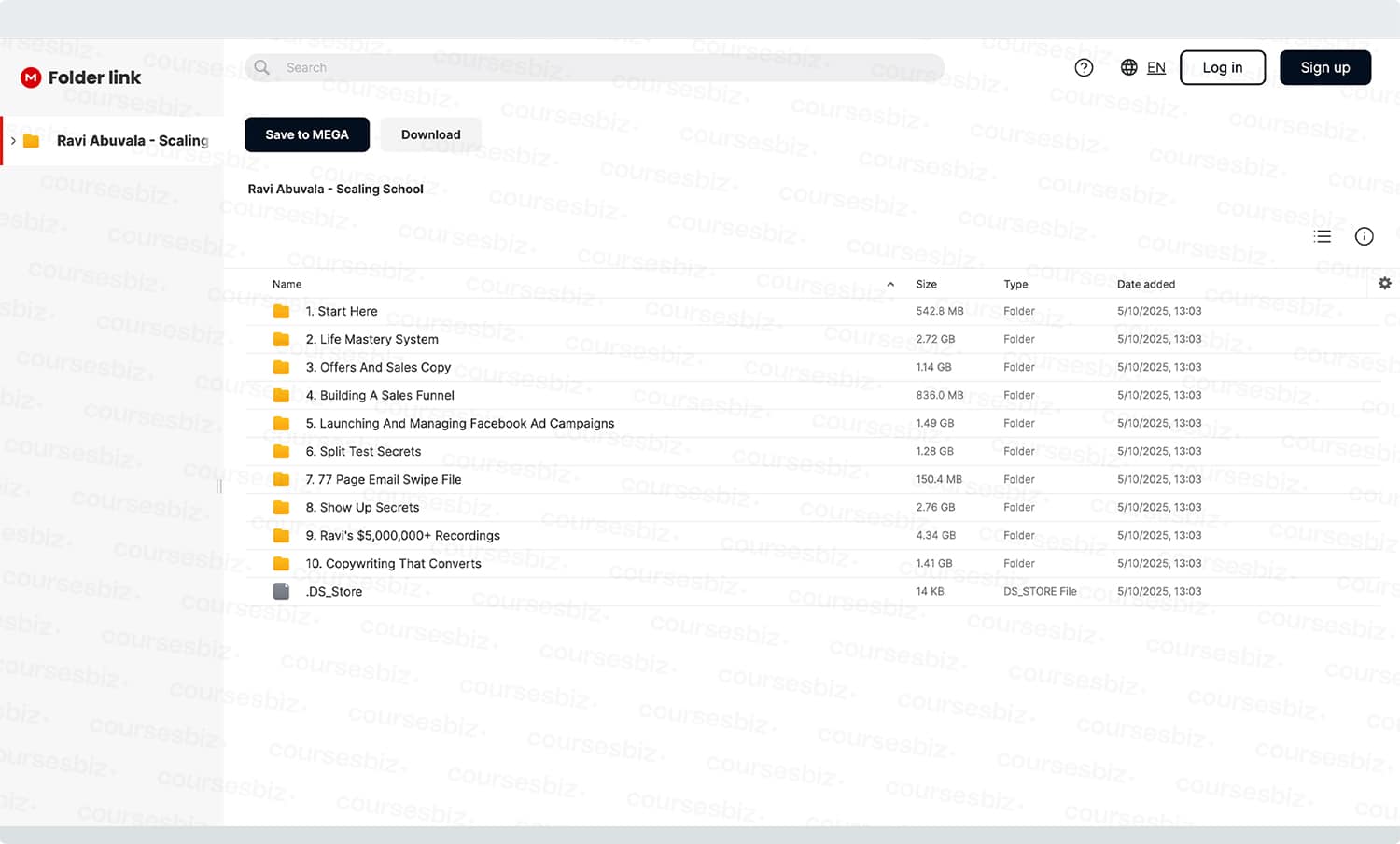The width and height of the screenshot is (1400, 844).
Task: Select Ravi Abuvala - Scaling in sidebar
Action: tap(133, 141)
